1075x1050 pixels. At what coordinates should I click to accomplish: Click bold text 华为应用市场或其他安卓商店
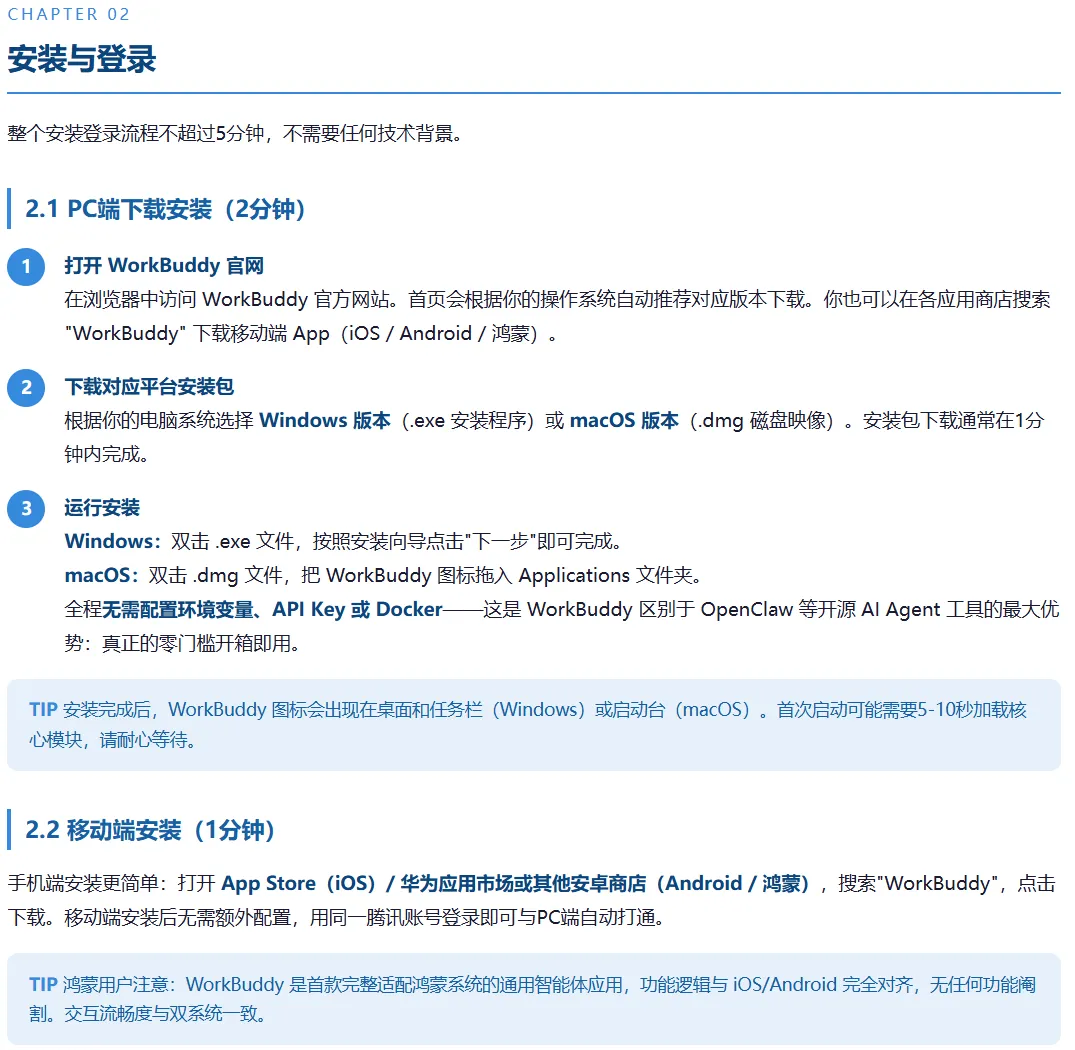pyautogui.click(x=523, y=883)
